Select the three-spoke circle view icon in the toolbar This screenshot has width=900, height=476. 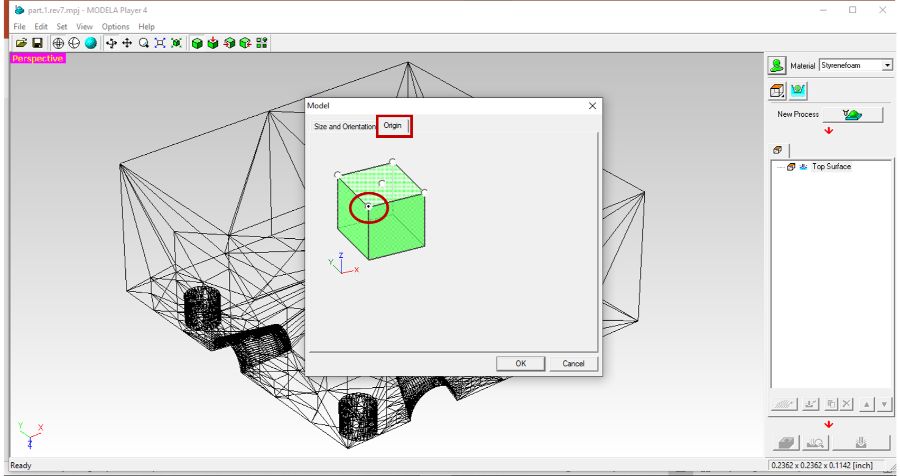pos(74,43)
